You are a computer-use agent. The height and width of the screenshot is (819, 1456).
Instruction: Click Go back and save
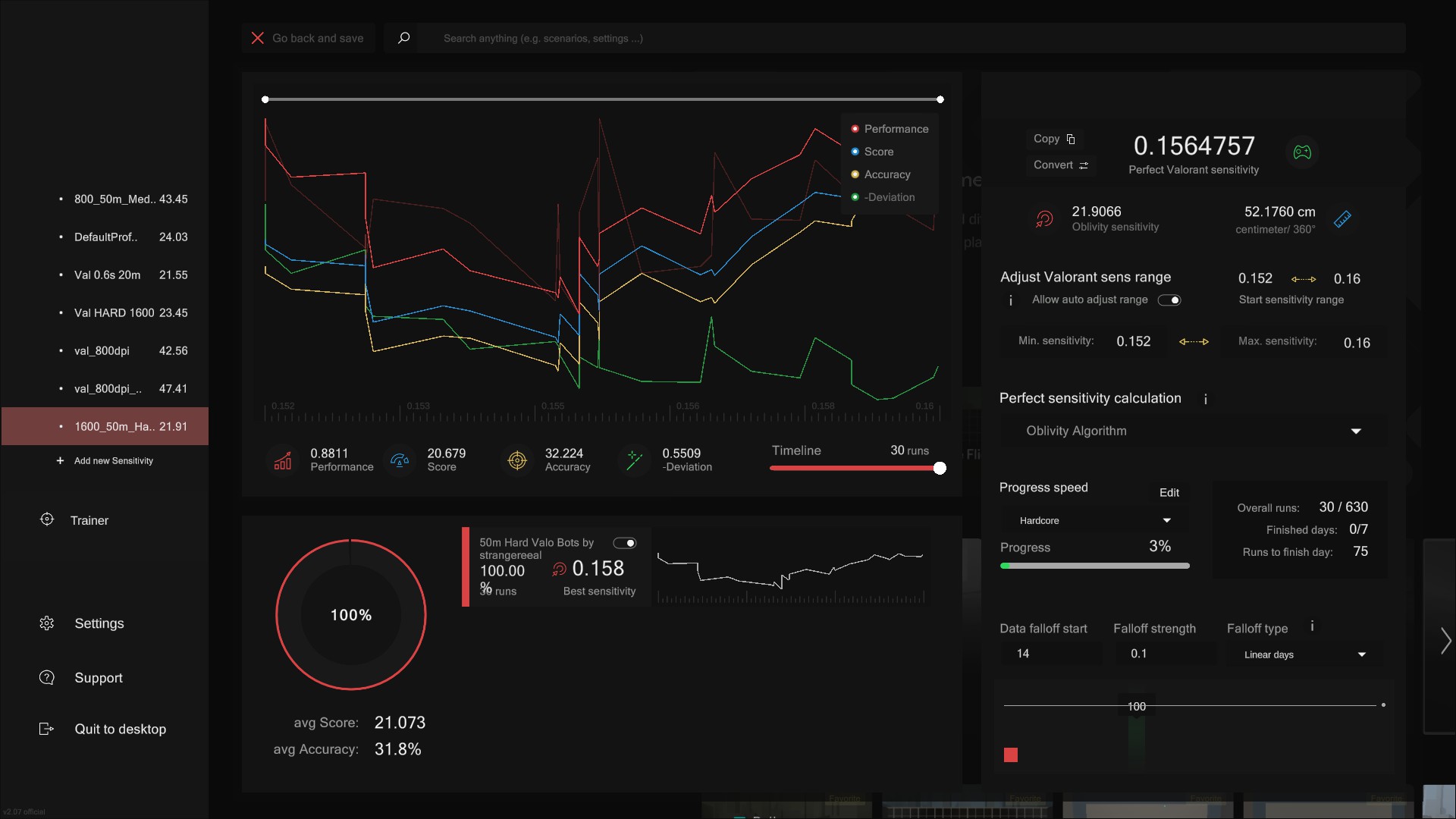308,38
